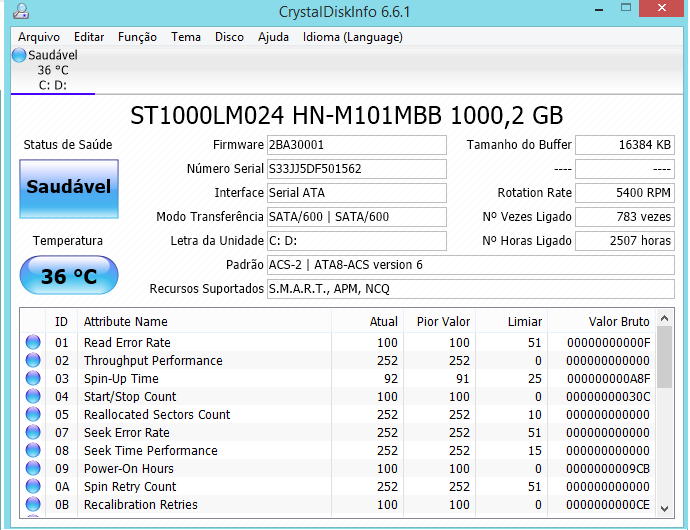690x530 pixels.
Task: Minimize the CrystalDiskInfo window
Action: pyautogui.click(x=599, y=9)
